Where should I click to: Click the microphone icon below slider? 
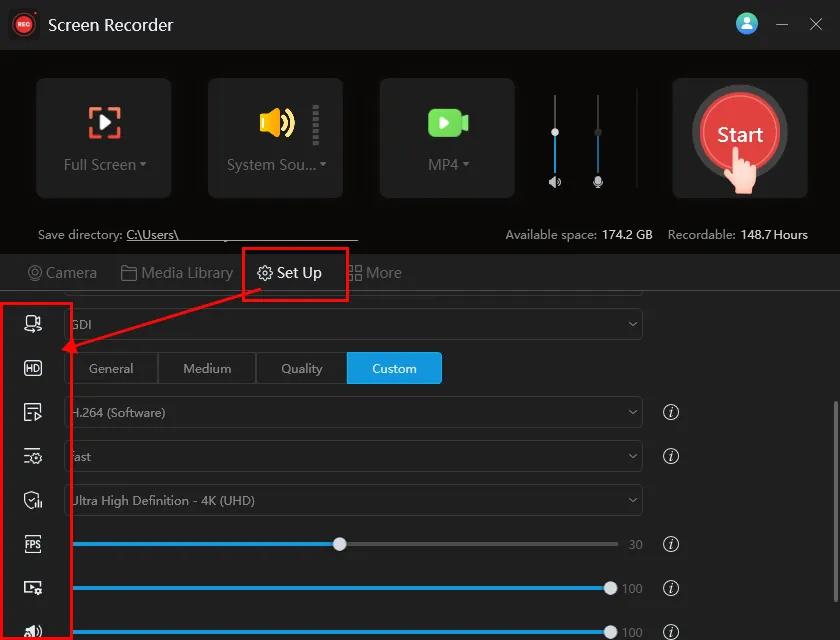click(x=598, y=182)
